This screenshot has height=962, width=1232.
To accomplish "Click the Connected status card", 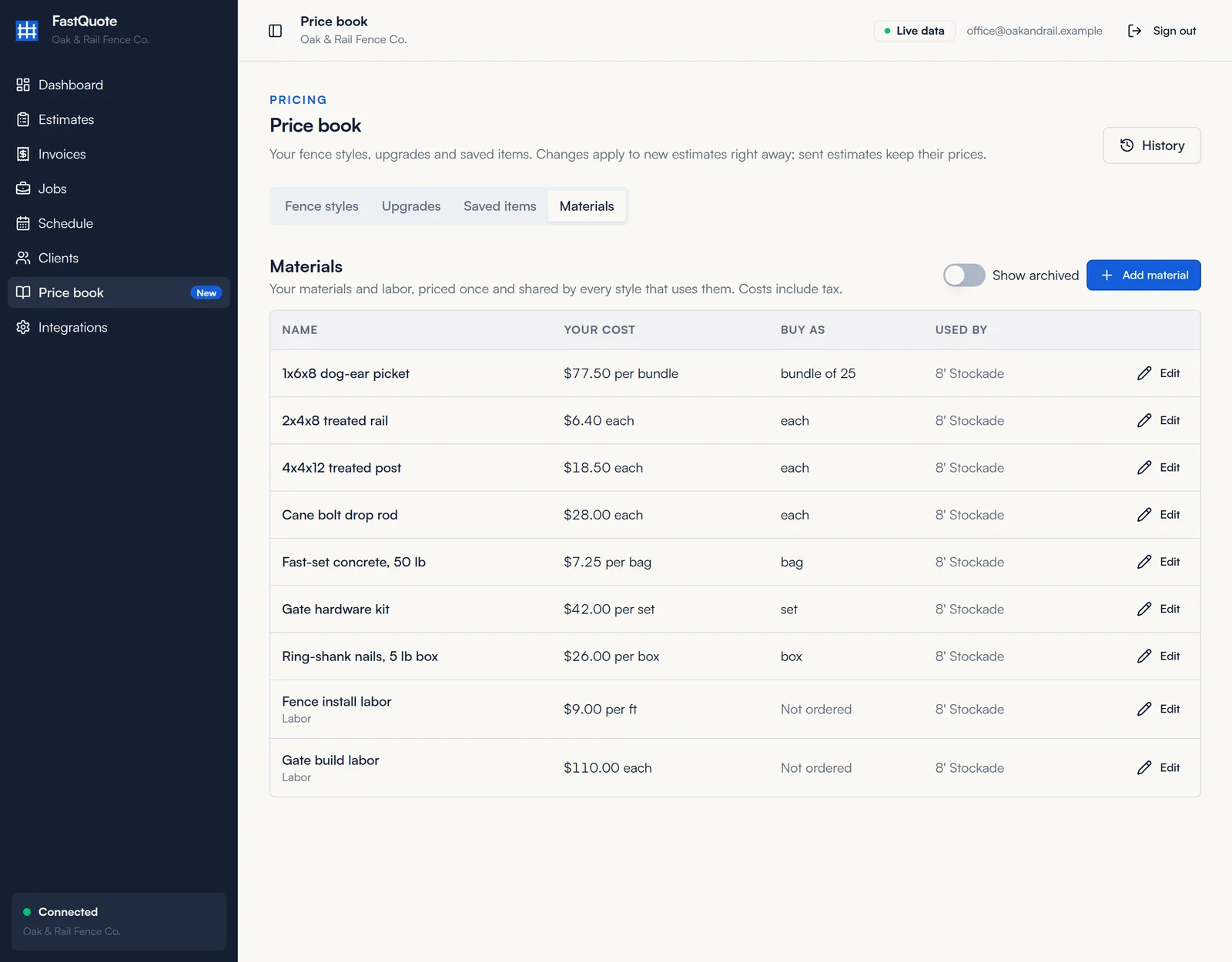I will point(119,921).
